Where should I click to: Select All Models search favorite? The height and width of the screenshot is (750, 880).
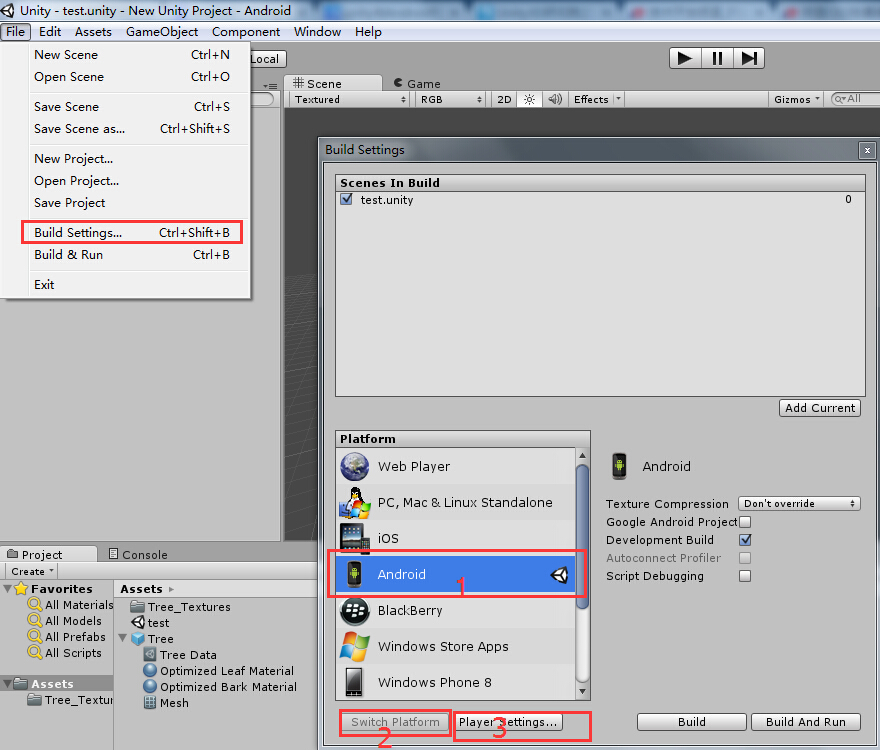coord(65,621)
